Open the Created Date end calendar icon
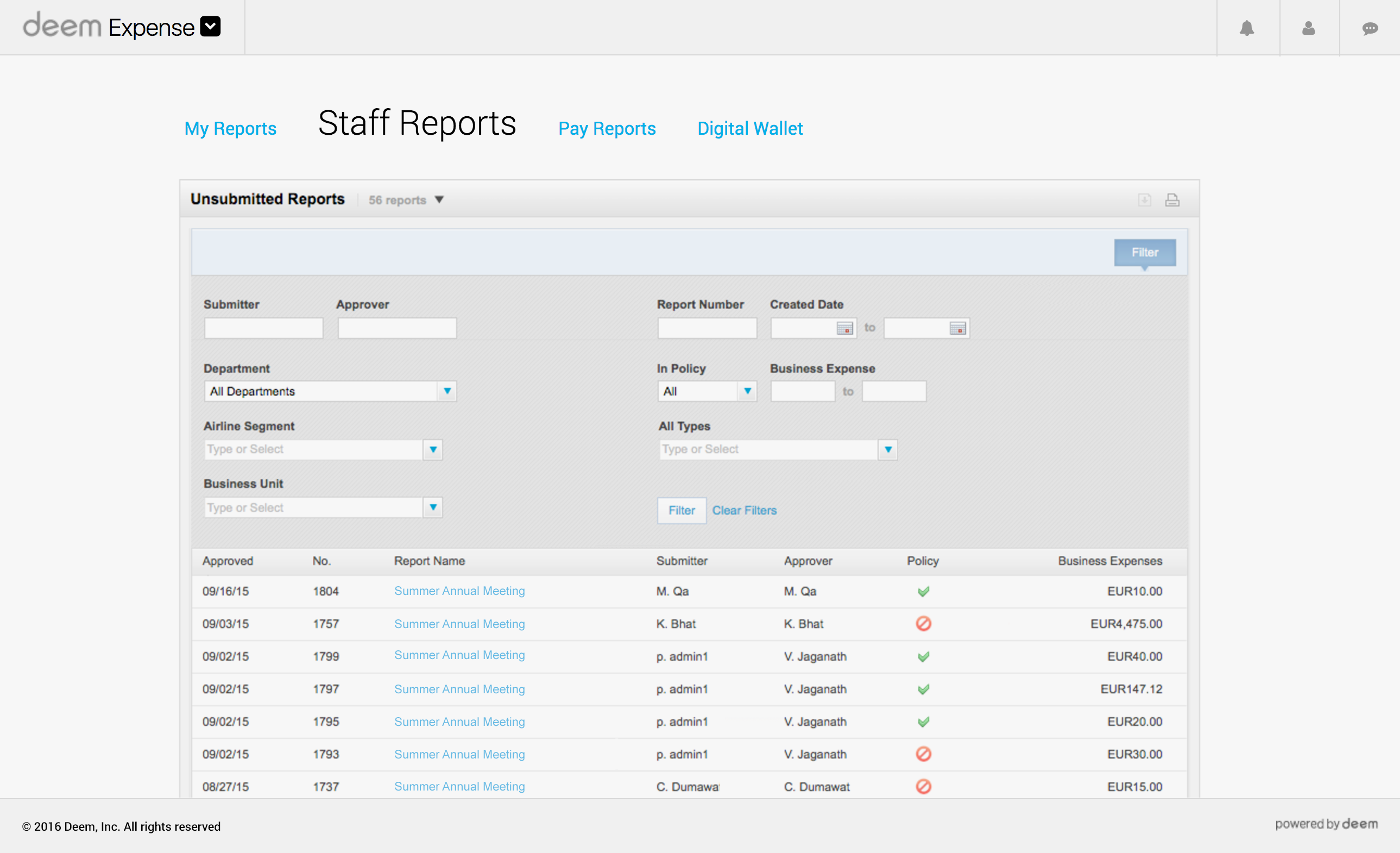Image resolution: width=1400 pixels, height=853 pixels. pyautogui.click(x=957, y=329)
